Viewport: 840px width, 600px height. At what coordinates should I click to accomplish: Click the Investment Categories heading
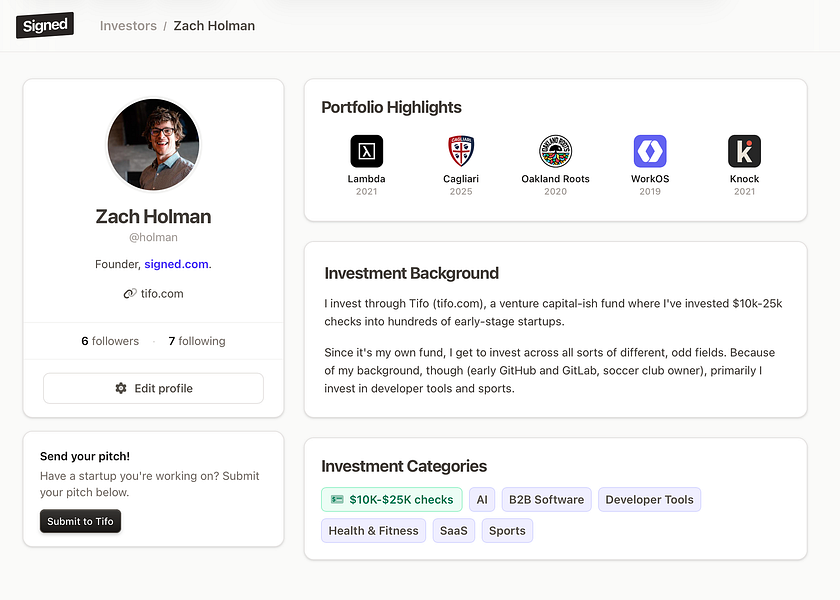click(404, 466)
